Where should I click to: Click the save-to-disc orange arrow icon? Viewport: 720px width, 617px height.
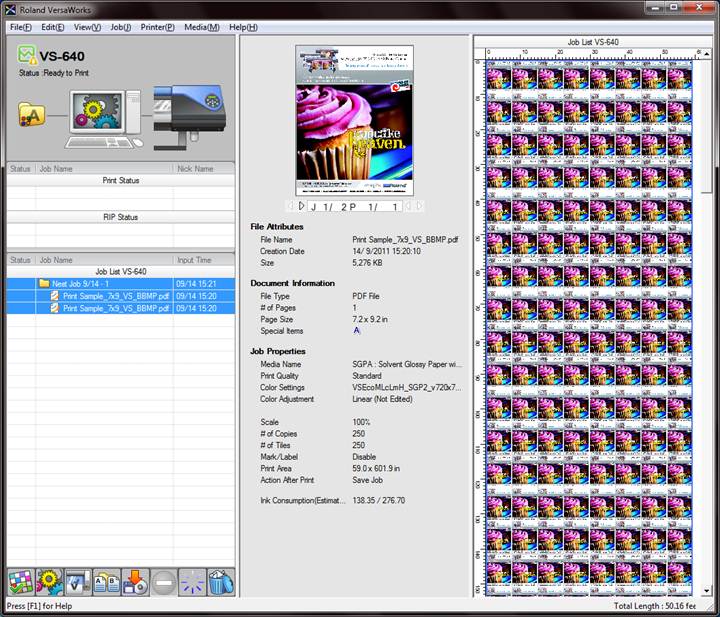(136, 581)
